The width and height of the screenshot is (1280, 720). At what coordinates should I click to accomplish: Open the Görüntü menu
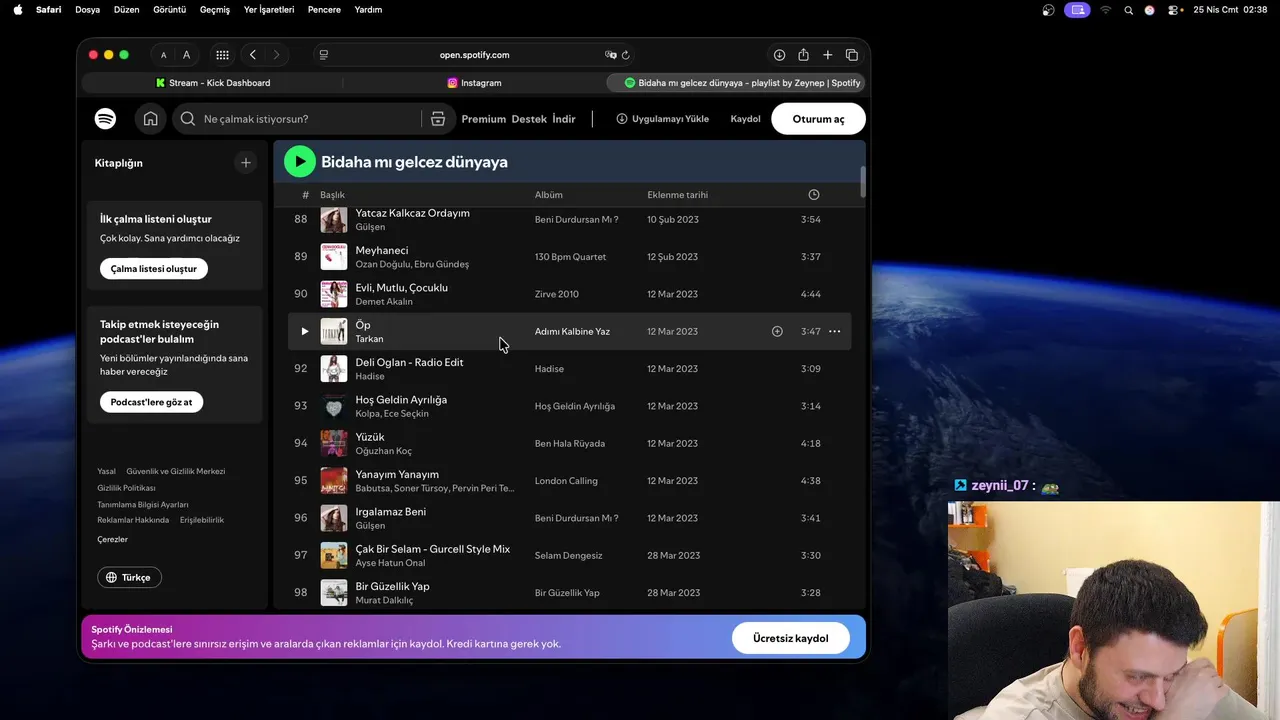point(170,10)
